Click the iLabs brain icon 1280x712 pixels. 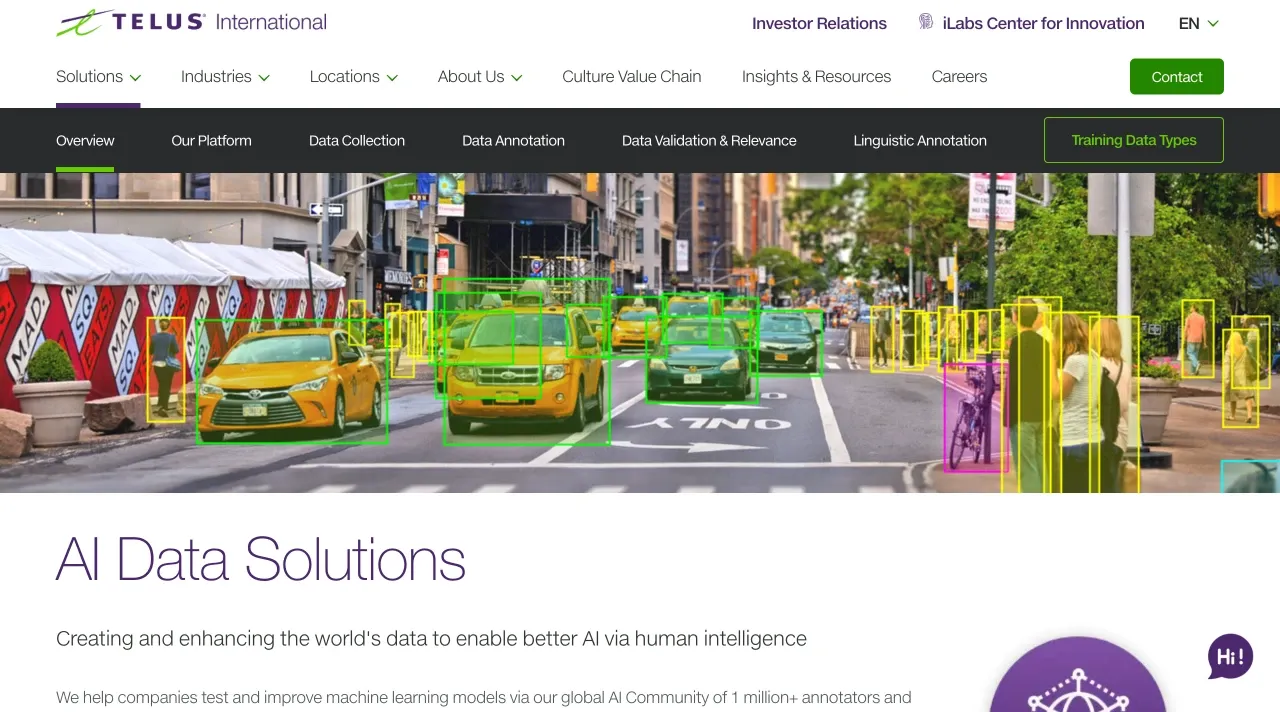pyautogui.click(x=926, y=22)
